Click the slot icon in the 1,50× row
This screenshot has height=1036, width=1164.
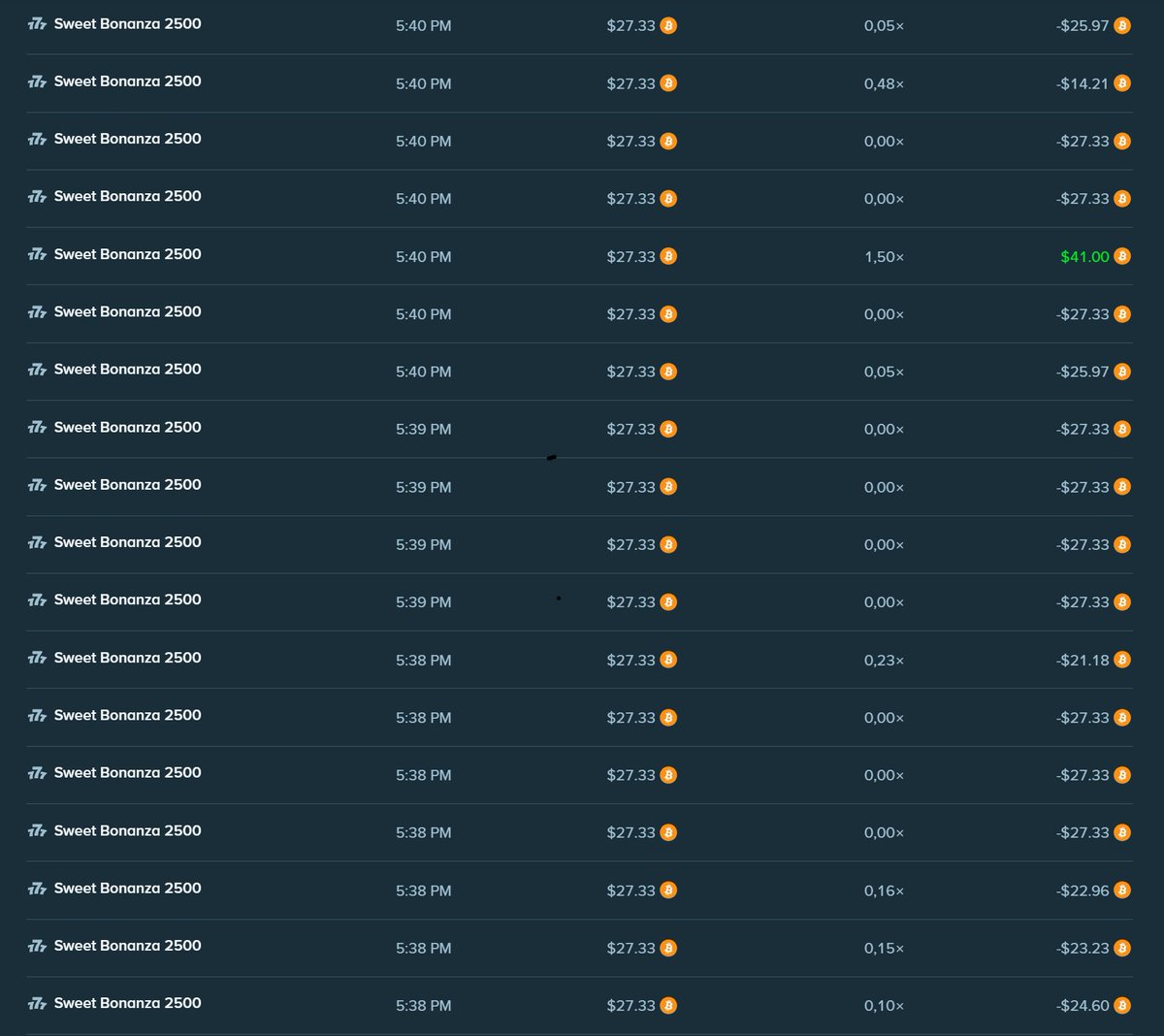pyautogui.click(x=37, y=255)
